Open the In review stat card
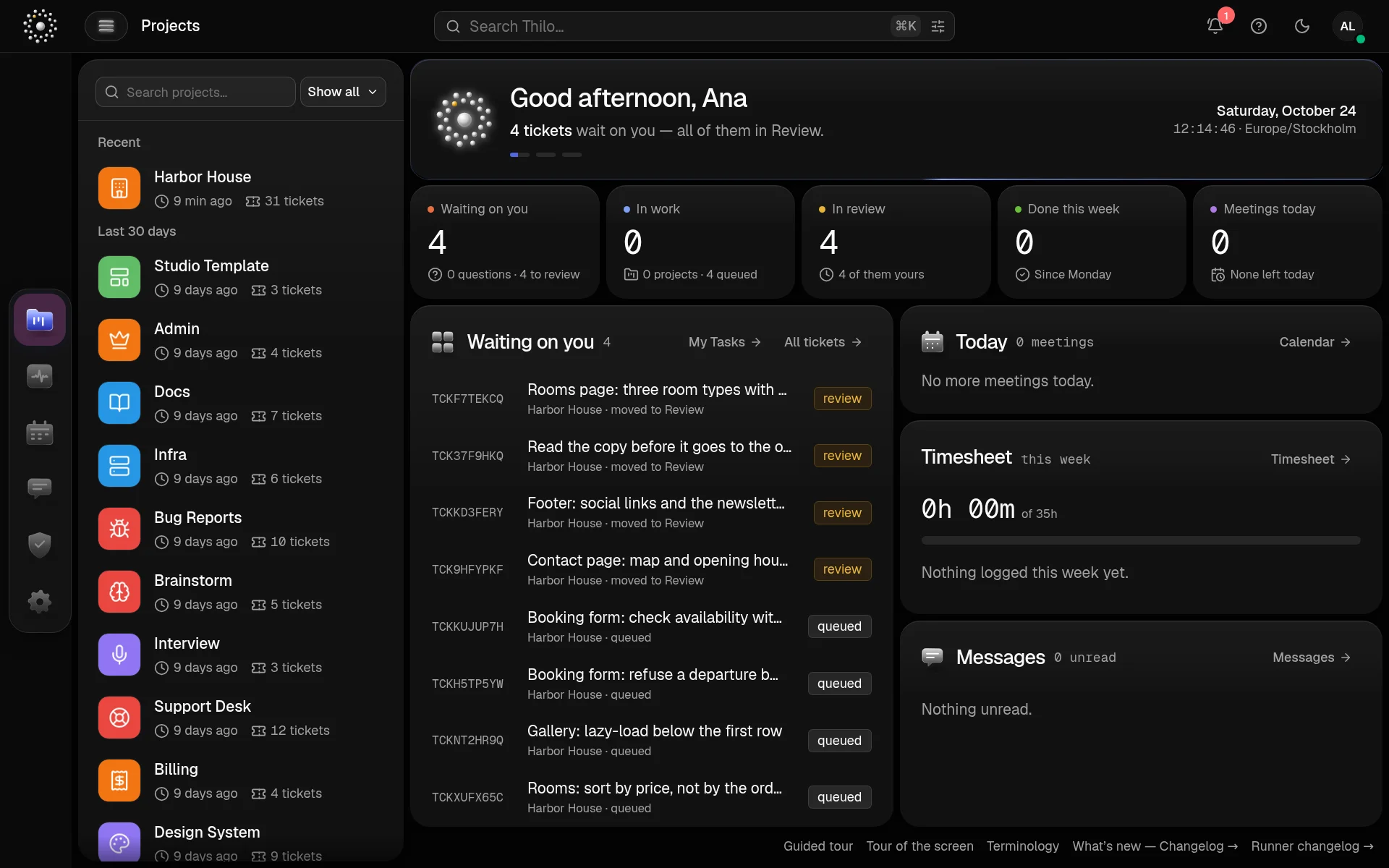 coord(896,242)
